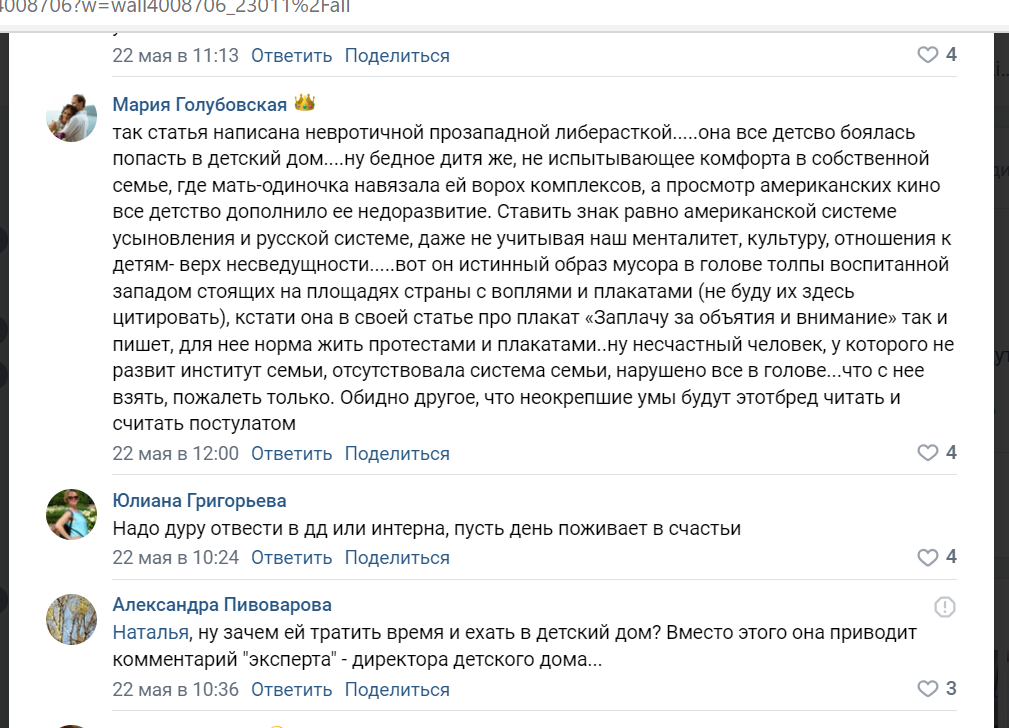Open Юлиана Григорьева profile name link

[x=199, y=501]
